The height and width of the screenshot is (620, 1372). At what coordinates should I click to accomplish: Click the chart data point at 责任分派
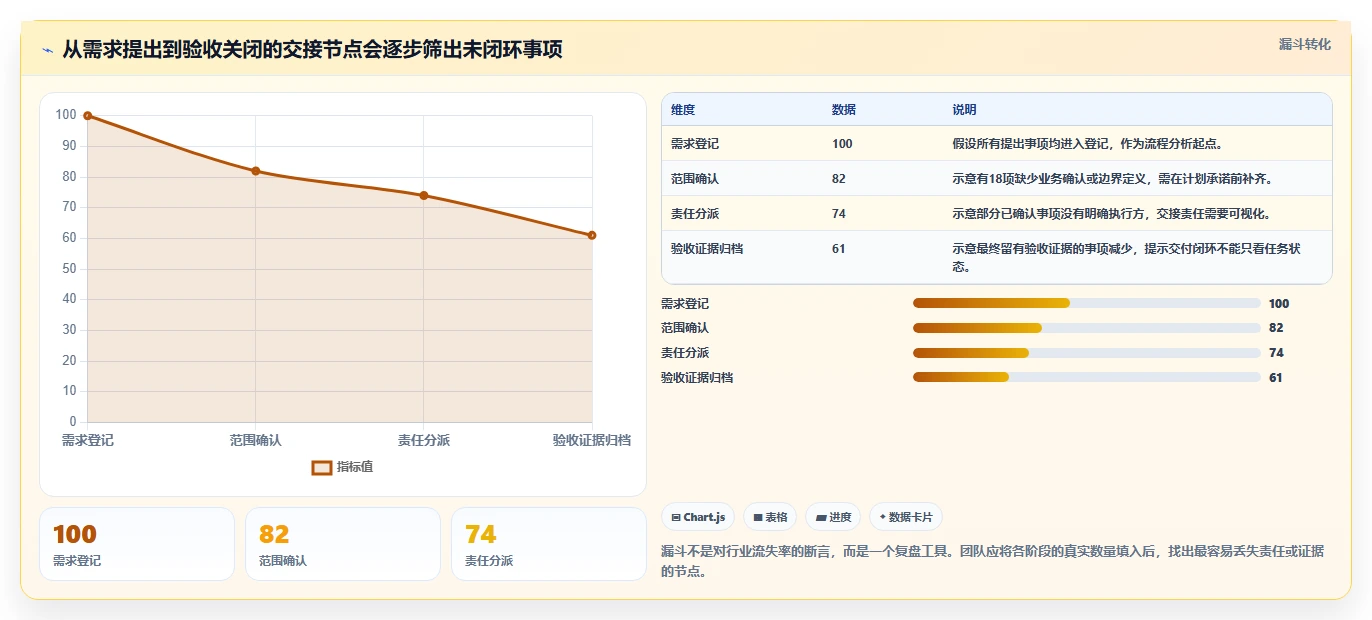(x=424, y=195)
